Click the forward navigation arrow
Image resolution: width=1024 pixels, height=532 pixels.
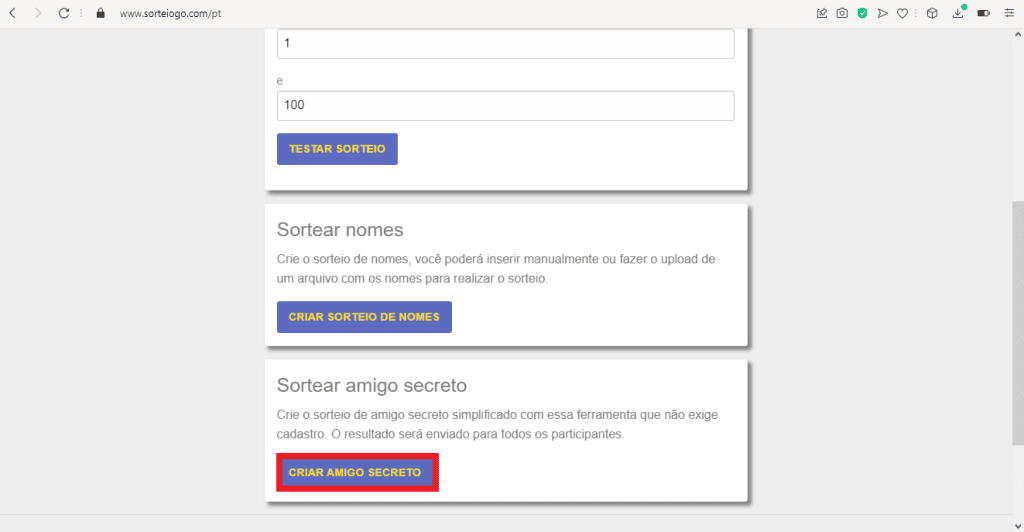tap(38, 13)
